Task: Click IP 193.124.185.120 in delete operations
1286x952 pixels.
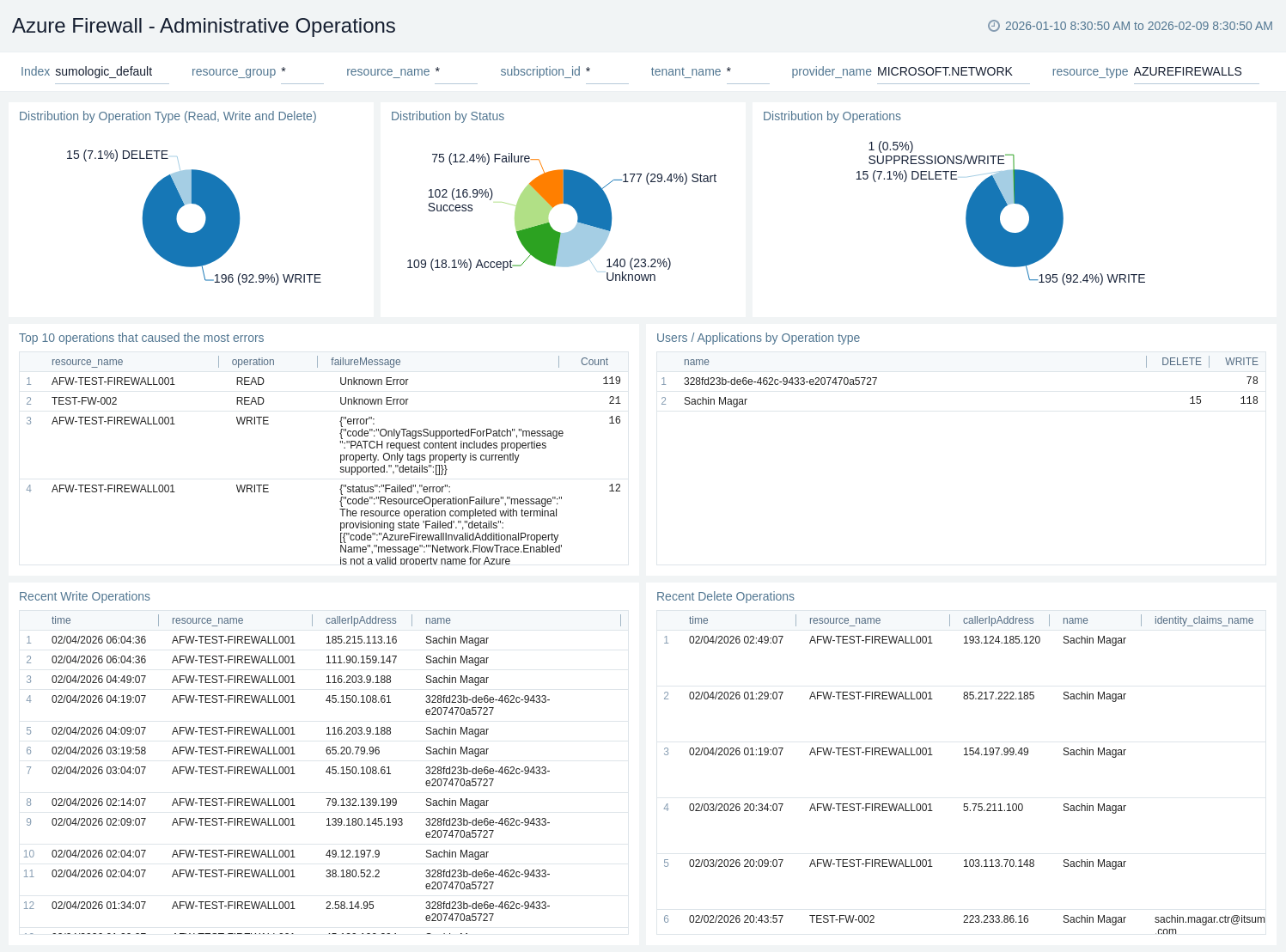Action: point(1001,640)
